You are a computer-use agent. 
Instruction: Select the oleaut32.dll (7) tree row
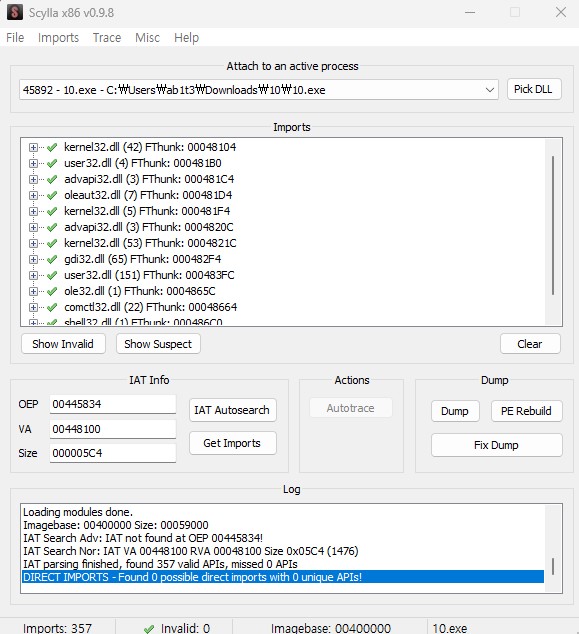coord(148,195)
